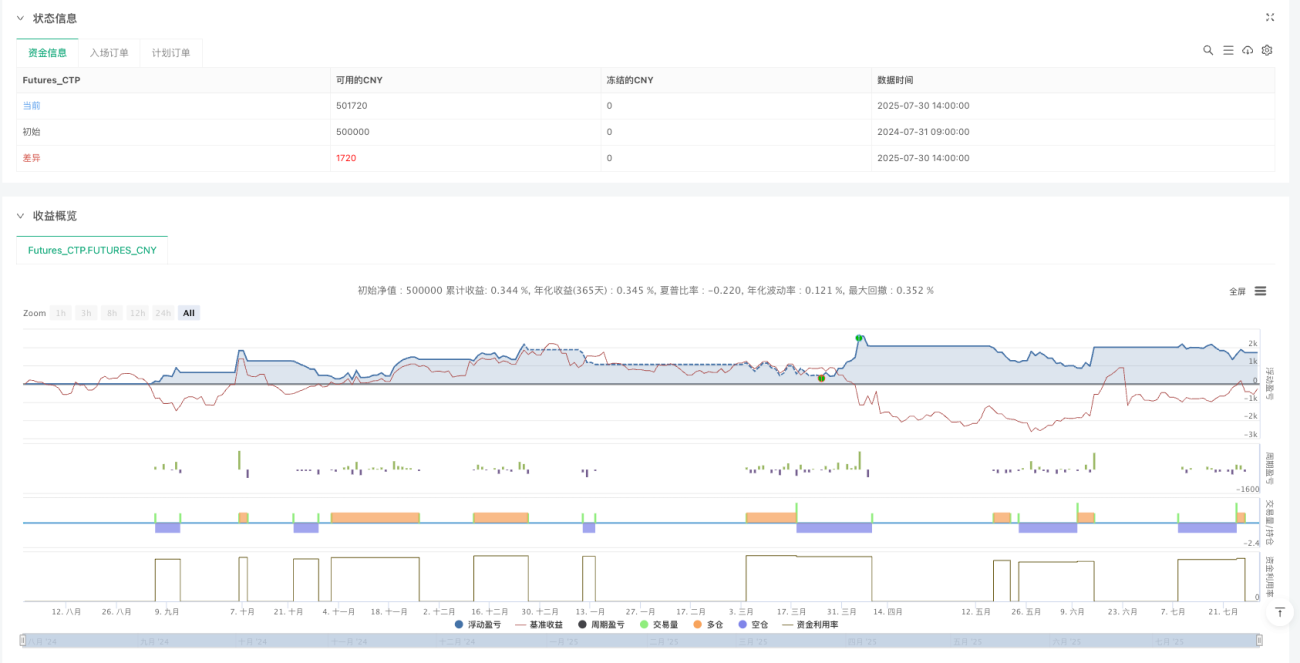Viewport: 1300px width, 663px height.
Task: Toggle the 浮动盈亏 legend series
Action: pos(481,624)
